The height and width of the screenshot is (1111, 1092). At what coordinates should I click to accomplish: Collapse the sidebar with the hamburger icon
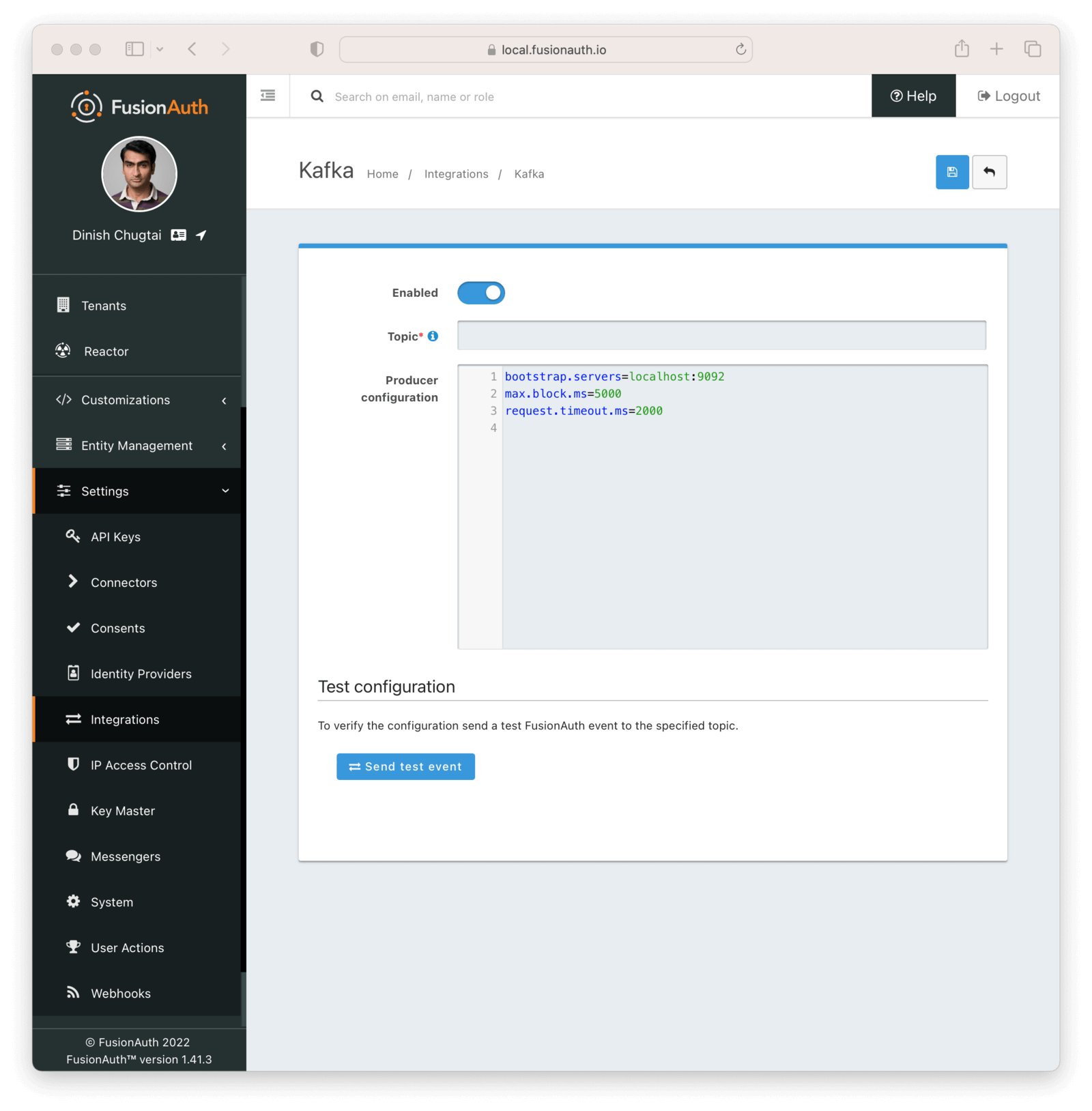point(268,96)
